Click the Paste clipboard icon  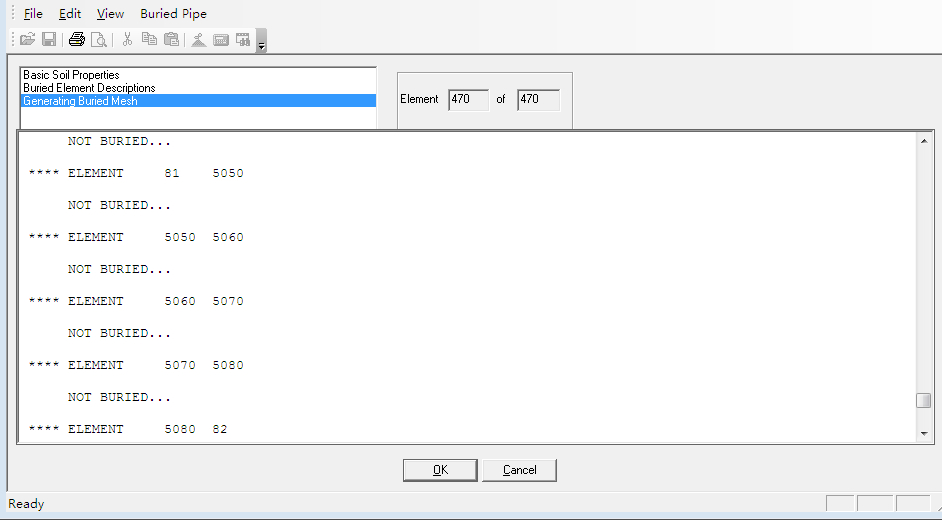171,40
